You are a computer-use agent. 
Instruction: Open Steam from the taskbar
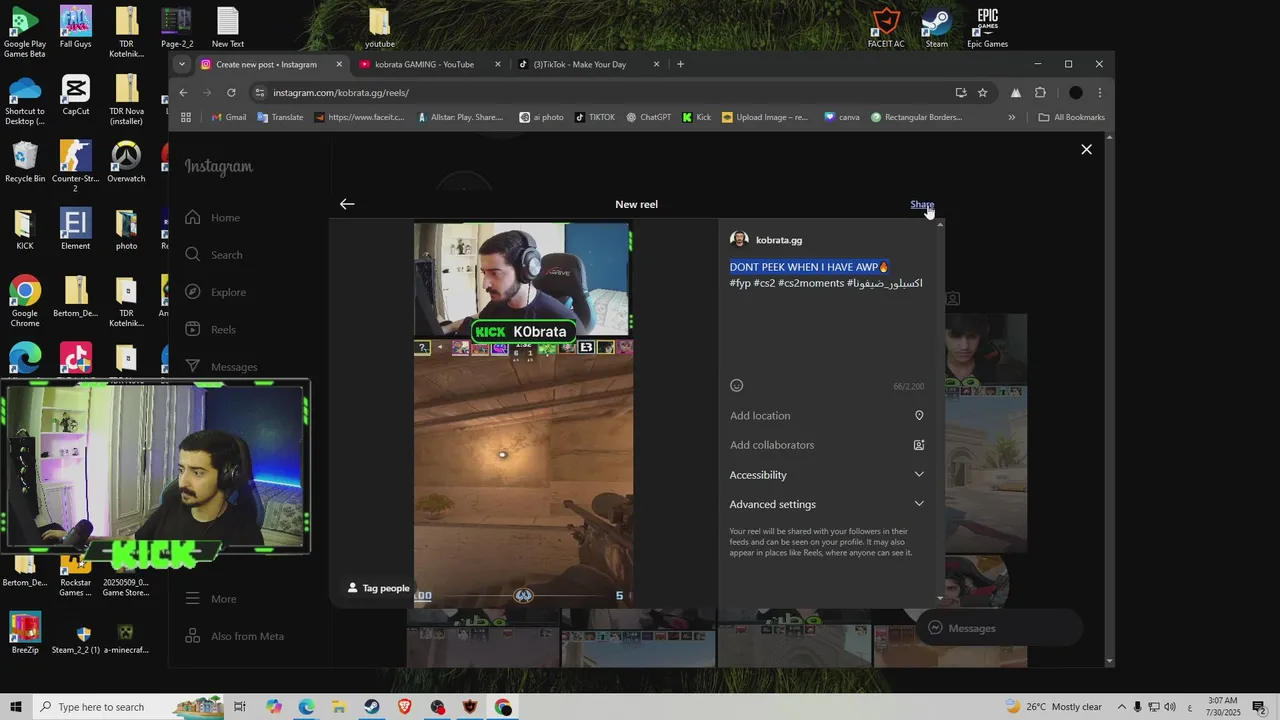(x=371, y=707)
